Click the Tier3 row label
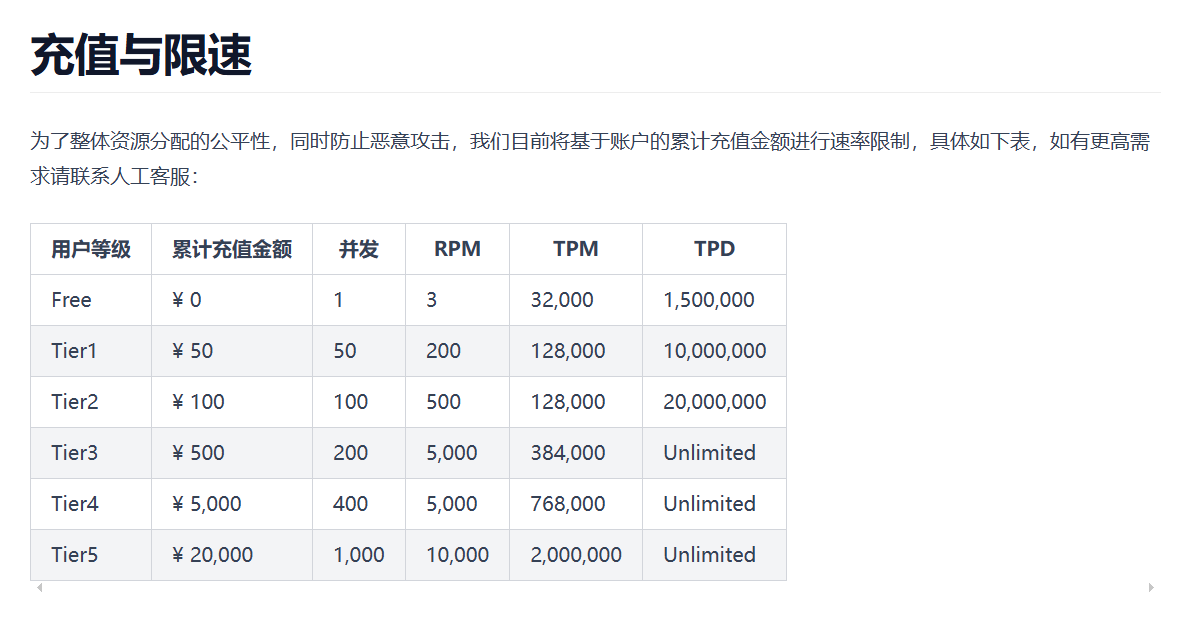Screen dimensions: 1189x624 (75, 453)
